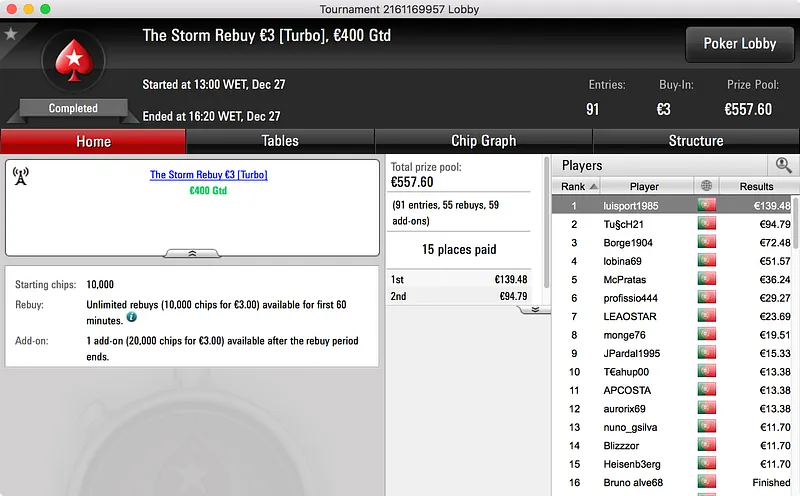This screenshot has height=496, width=800.
Task: Click Tu§cH21's Portugal flag icon
Action: (x=707, y=224)
